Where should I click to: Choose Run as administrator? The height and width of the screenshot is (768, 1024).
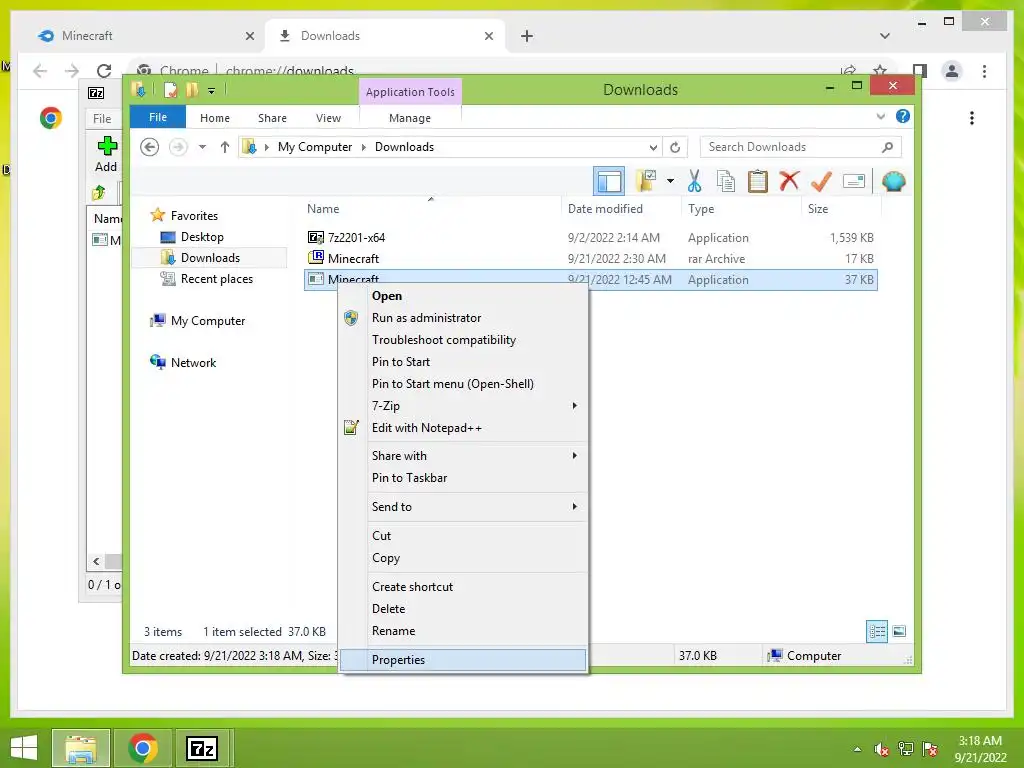[x=463, y=318]
